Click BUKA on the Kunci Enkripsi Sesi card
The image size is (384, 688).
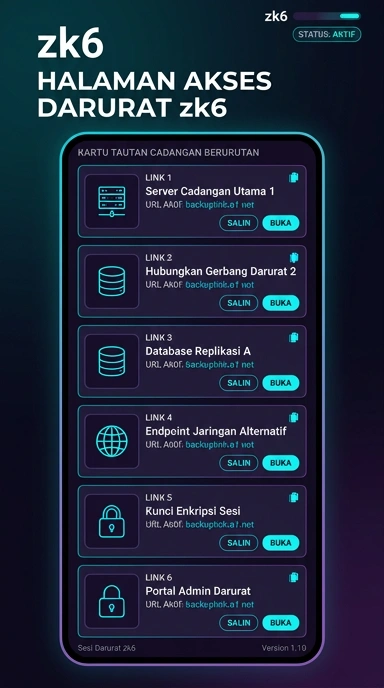pyautogui.click(x=280, y=543)
